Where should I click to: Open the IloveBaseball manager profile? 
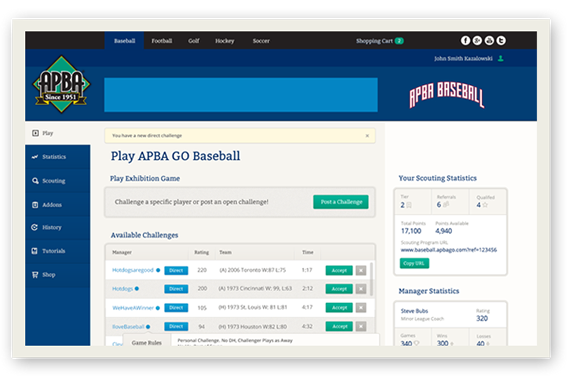click(128, 327)
